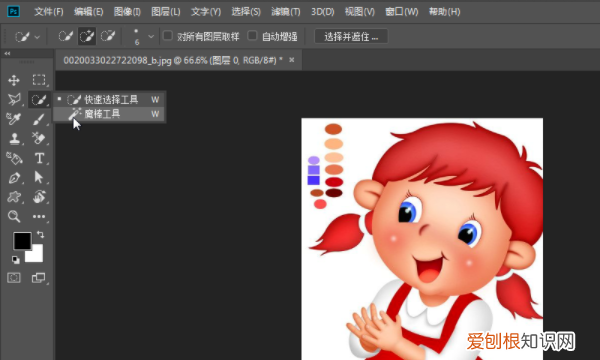The image size is (600, 360).
Task: Reset default foreground and background colors
Action: click(15, 260)
